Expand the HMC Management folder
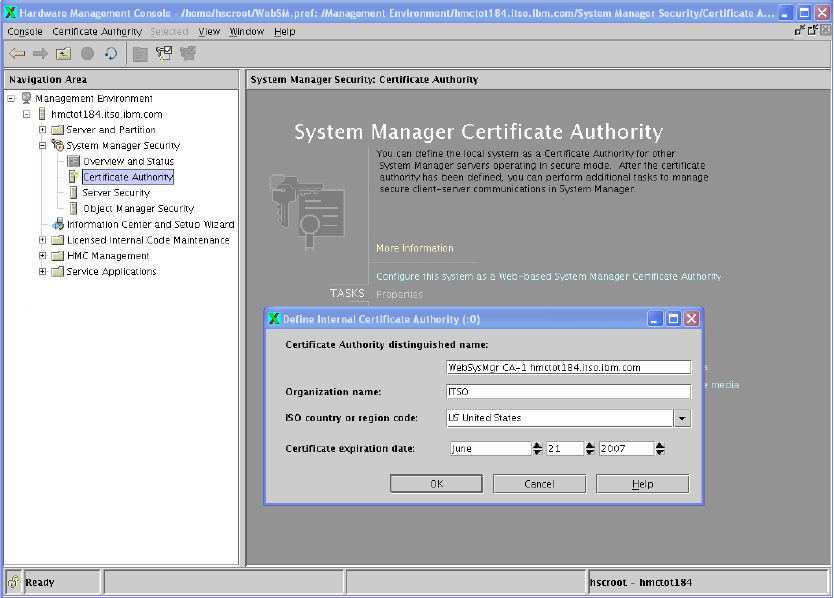The width and height of the screenshot is (834, 598). click(x=42, y=256)
